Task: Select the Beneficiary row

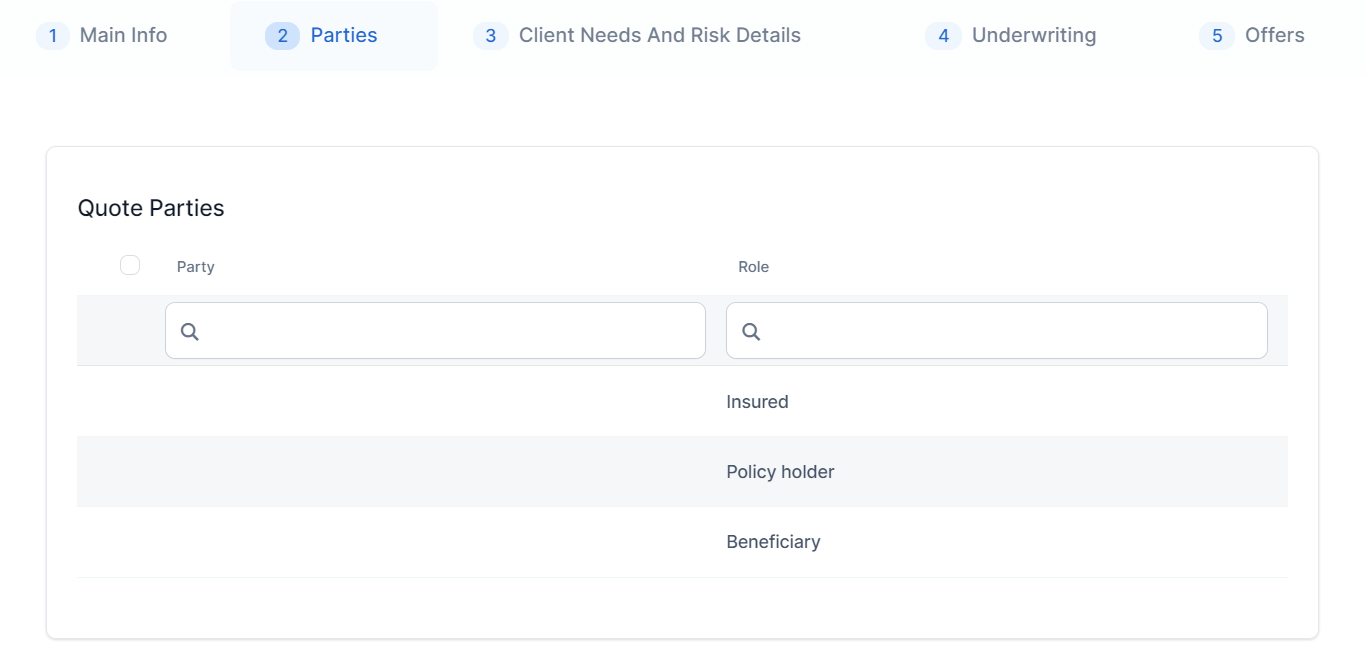Action: tap(773, 542)
